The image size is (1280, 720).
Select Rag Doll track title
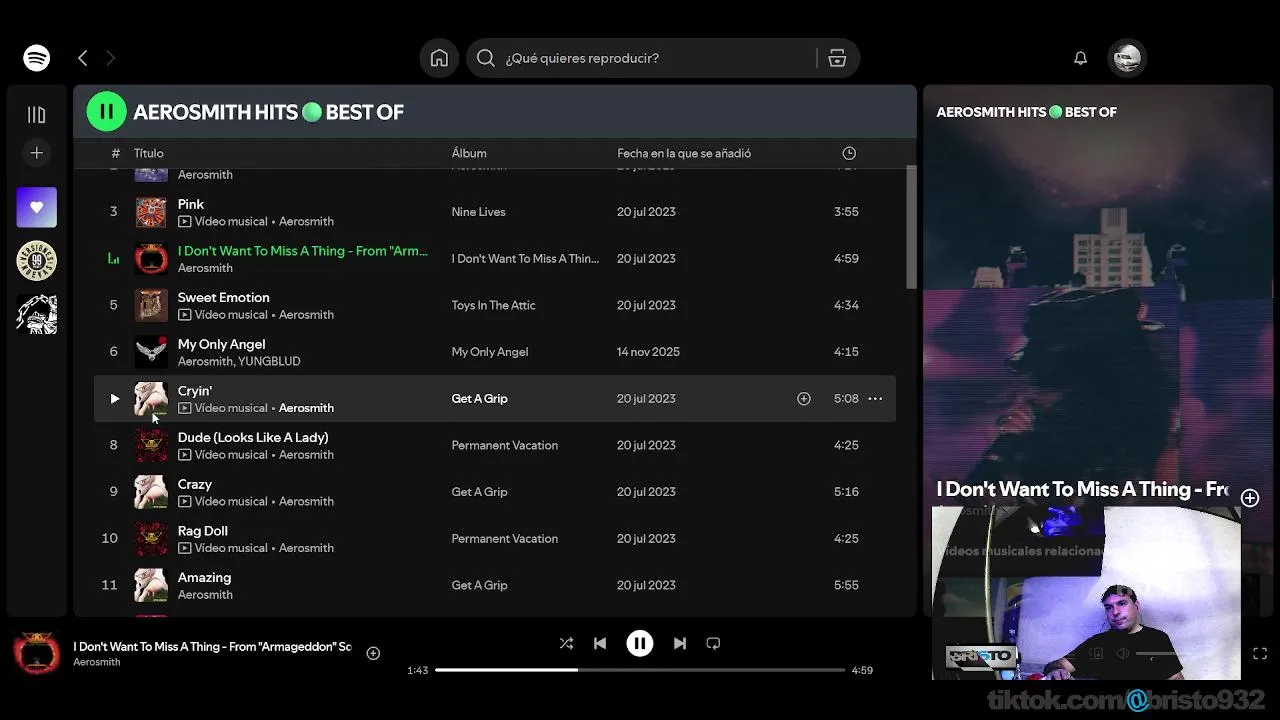(x=203, y=531)
